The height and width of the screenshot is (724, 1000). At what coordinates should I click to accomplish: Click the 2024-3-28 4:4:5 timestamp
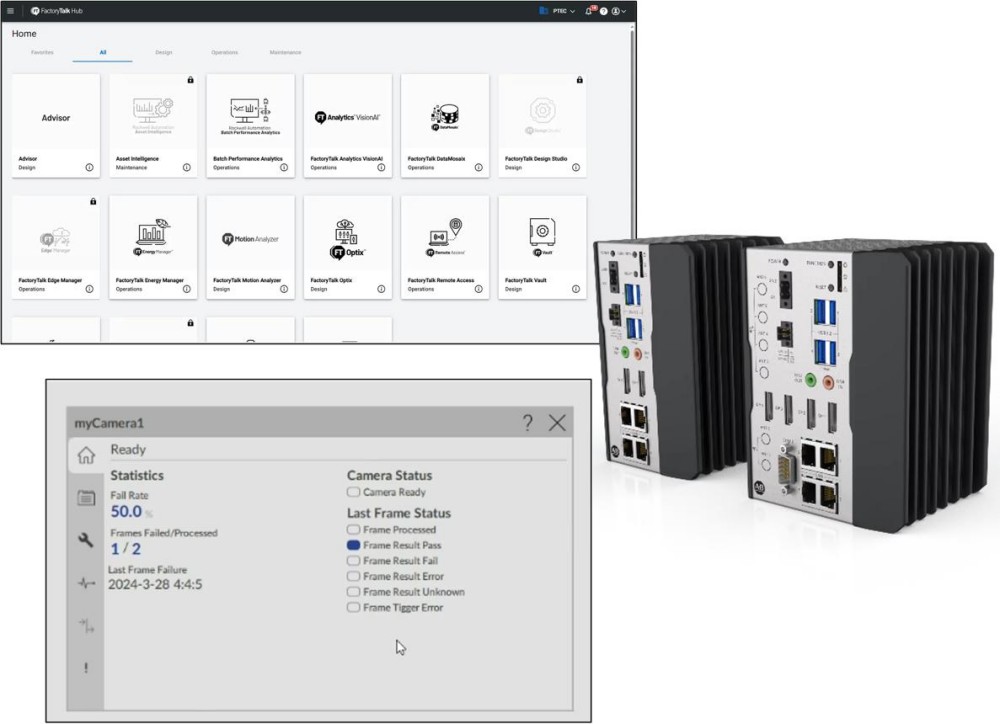tap(155, 585)
